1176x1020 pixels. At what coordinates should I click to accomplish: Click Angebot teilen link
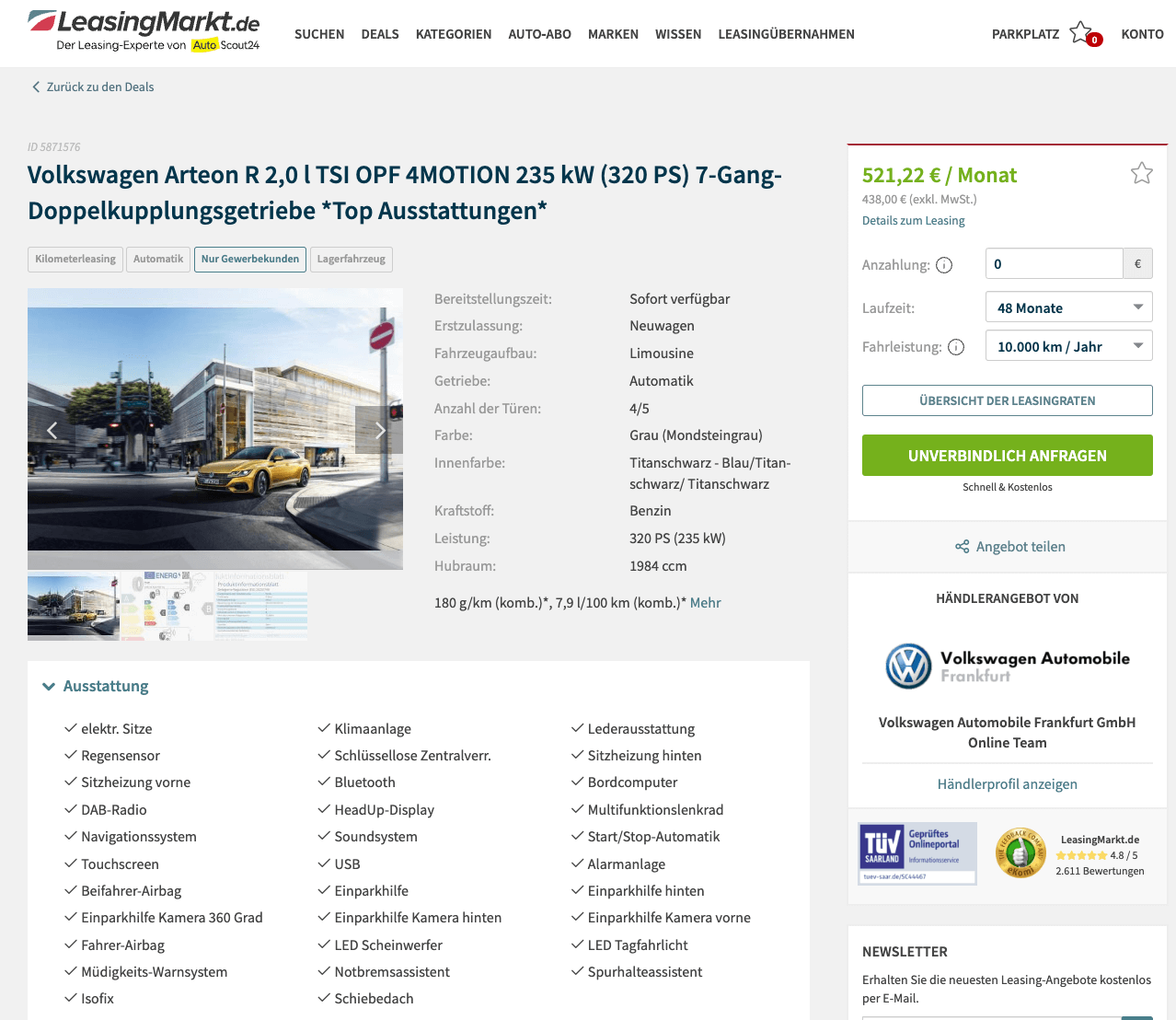click(1020, 547)
